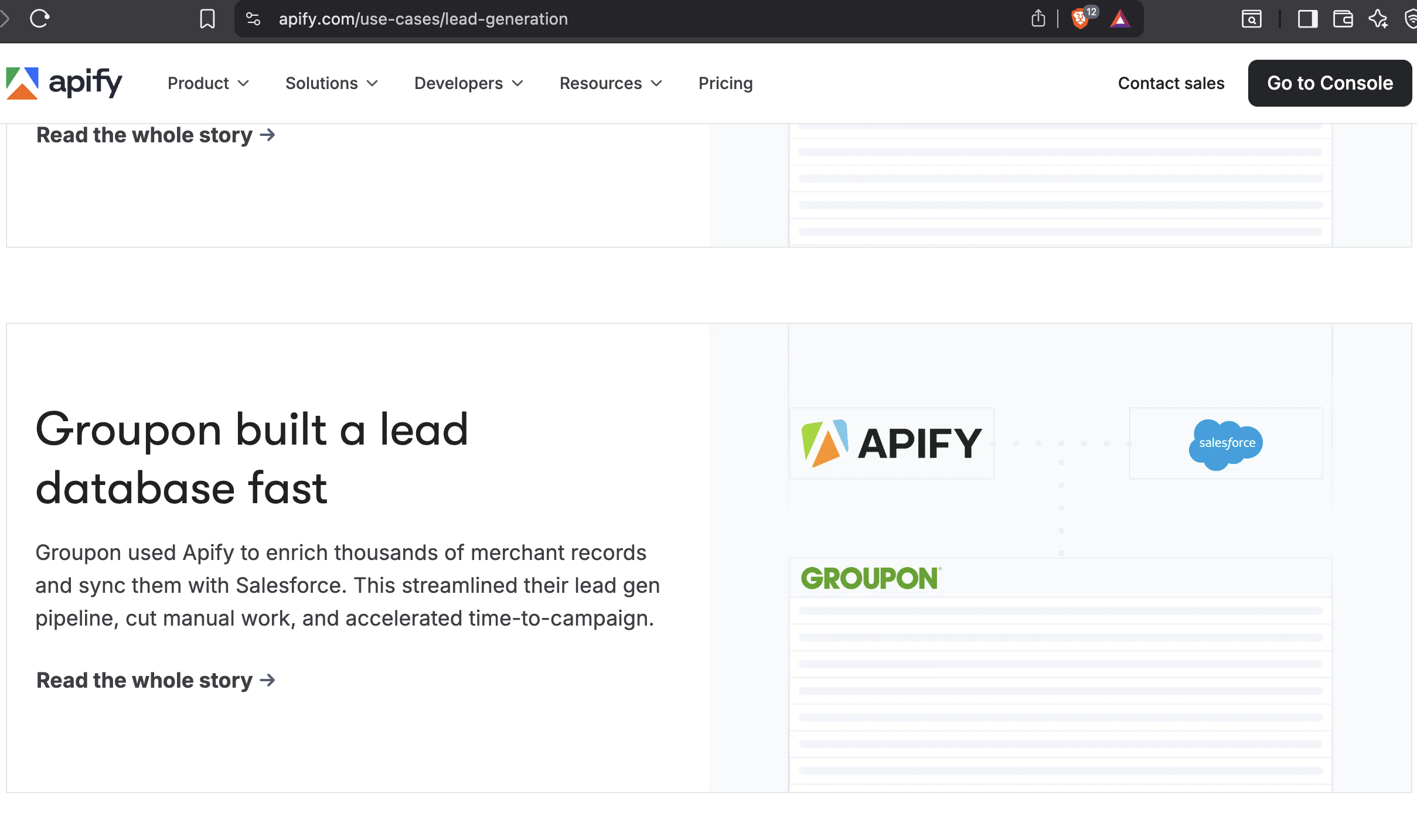The width and height of the screenshot is (1417, 840).
Task: Click the heading Groupon built a lead database fast
Action: coord(252,458)
